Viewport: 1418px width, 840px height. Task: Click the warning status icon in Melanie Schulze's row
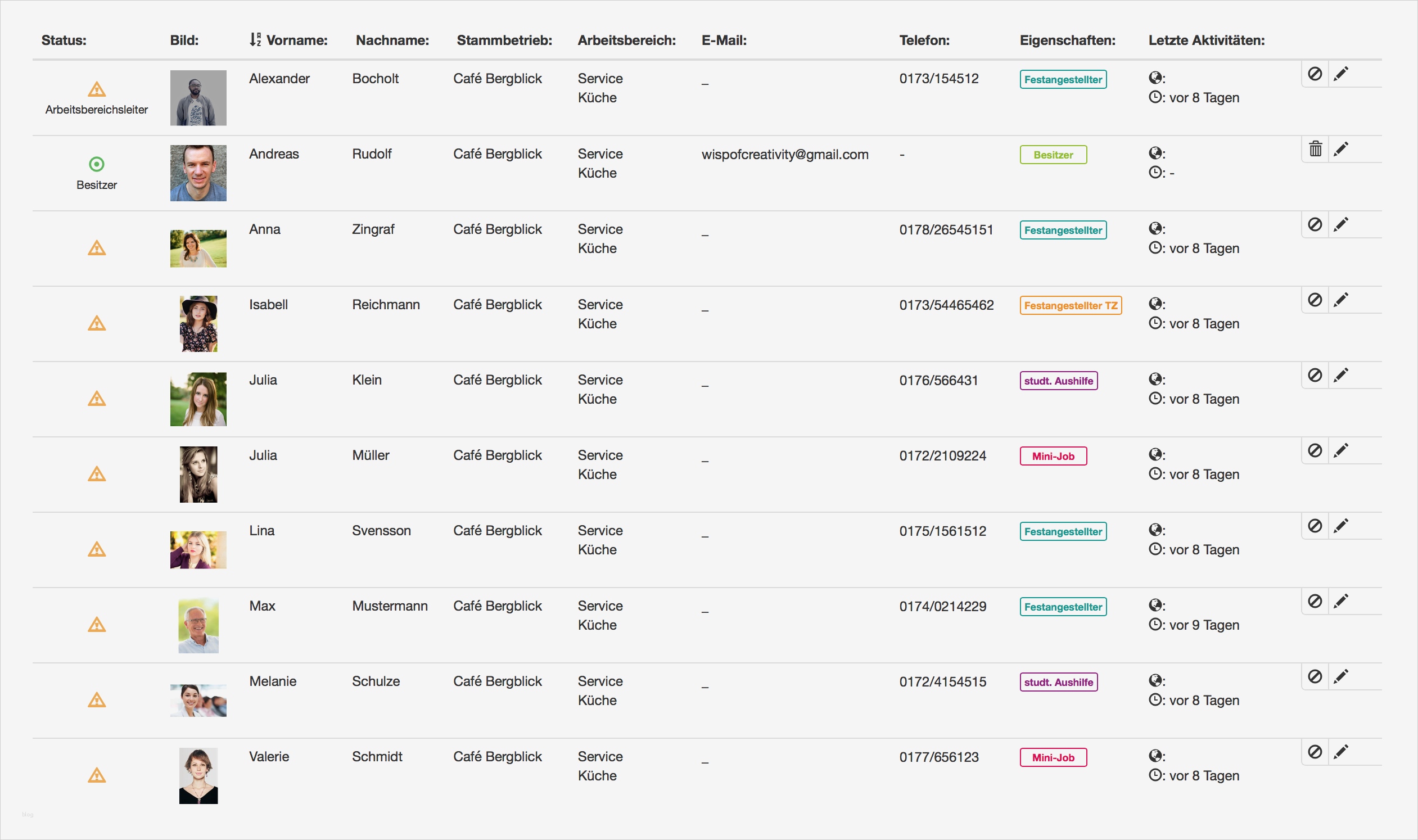pyautogui.click(x=97, y=699)
